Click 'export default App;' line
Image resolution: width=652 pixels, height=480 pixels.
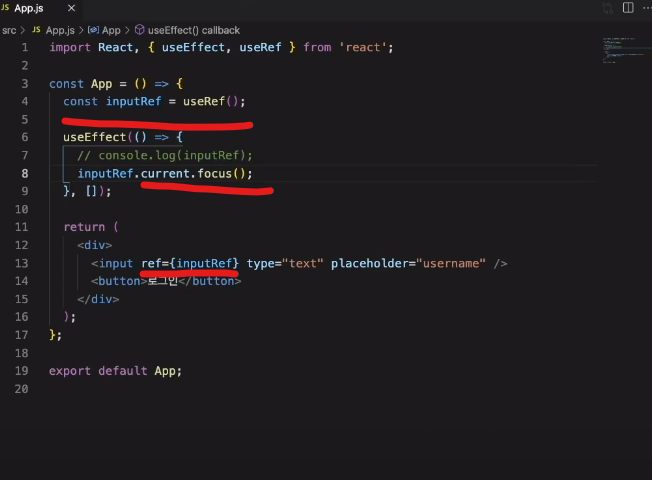[115, 371]
